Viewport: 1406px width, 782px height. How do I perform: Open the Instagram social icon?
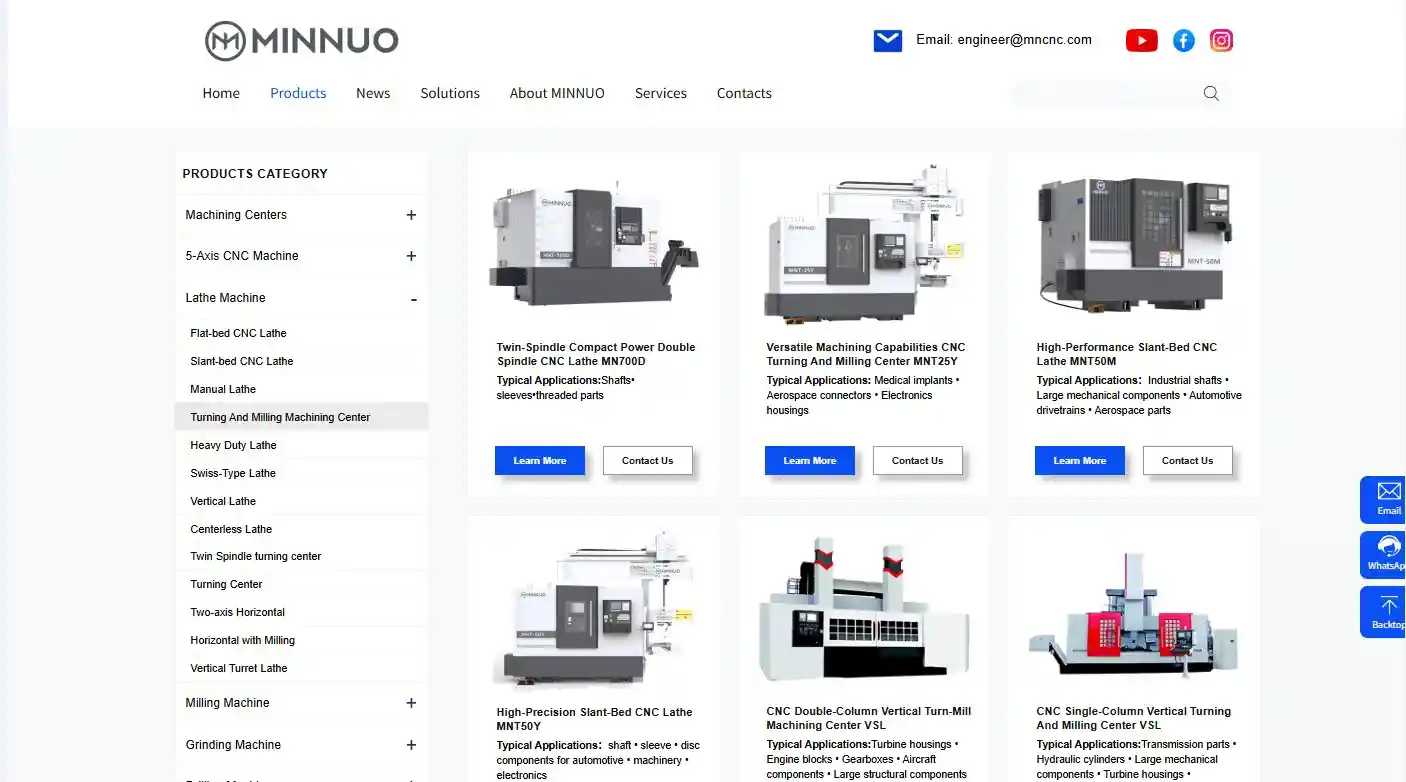[x=1221, y=40]
